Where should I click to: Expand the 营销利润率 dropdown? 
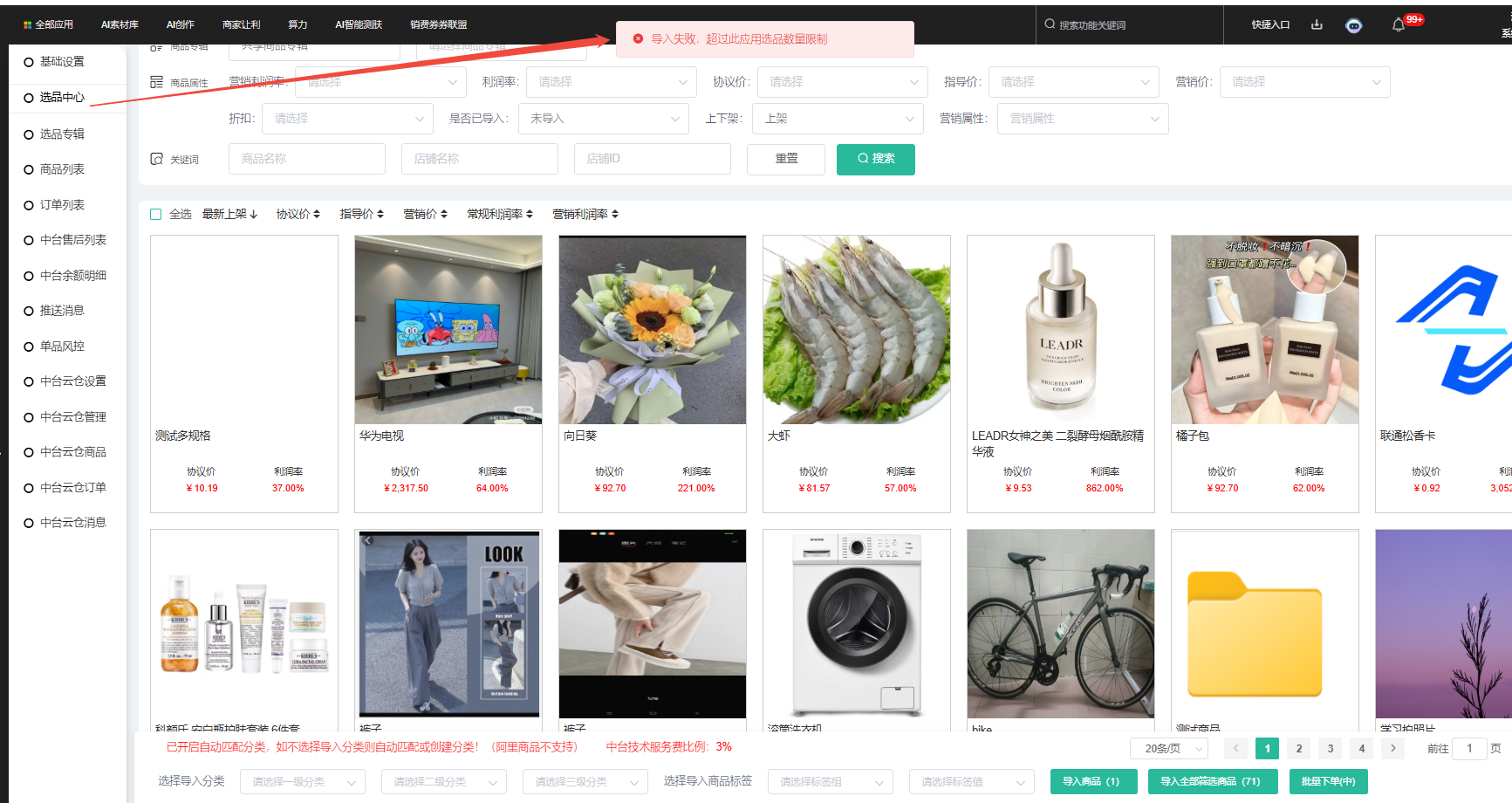380,82
